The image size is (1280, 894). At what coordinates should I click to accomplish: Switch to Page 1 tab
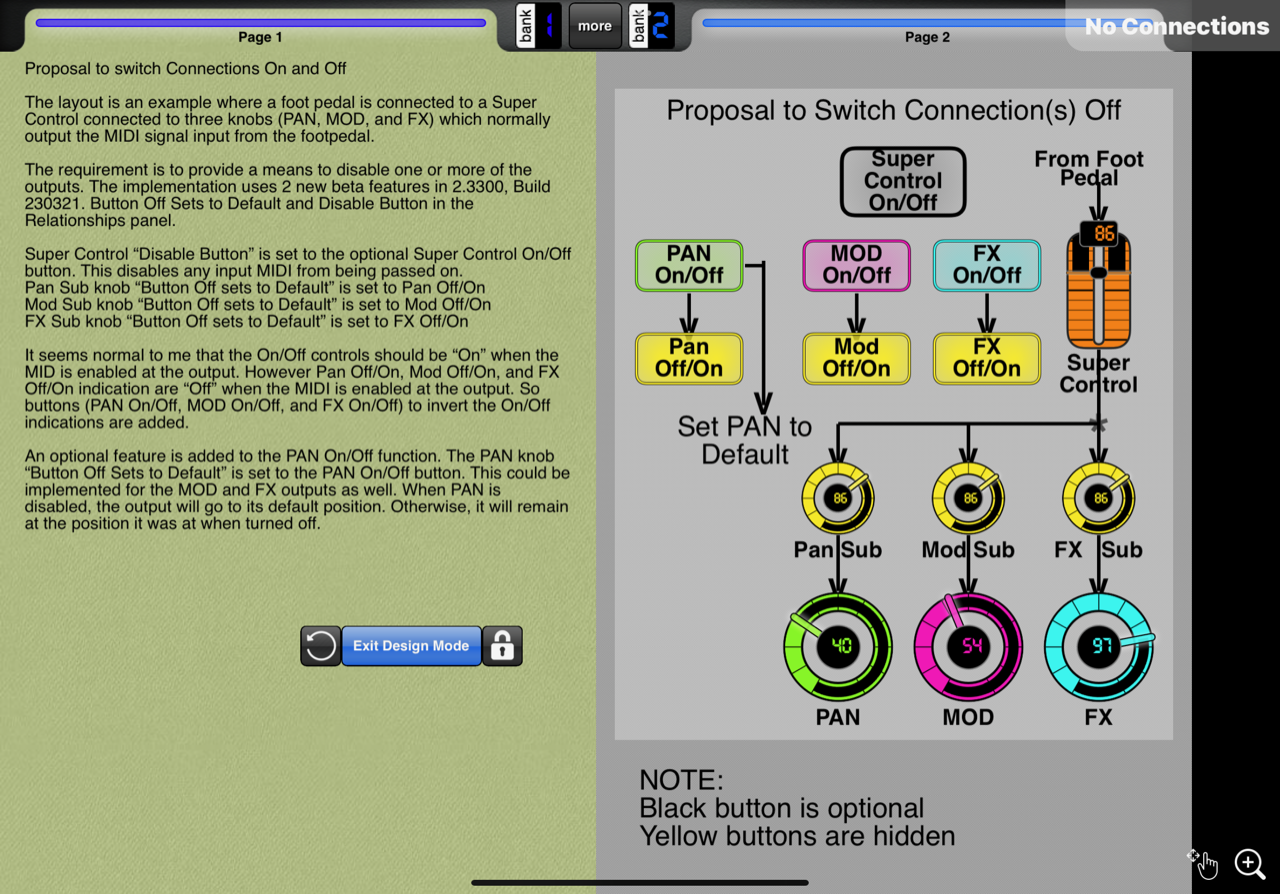(260, 28)
